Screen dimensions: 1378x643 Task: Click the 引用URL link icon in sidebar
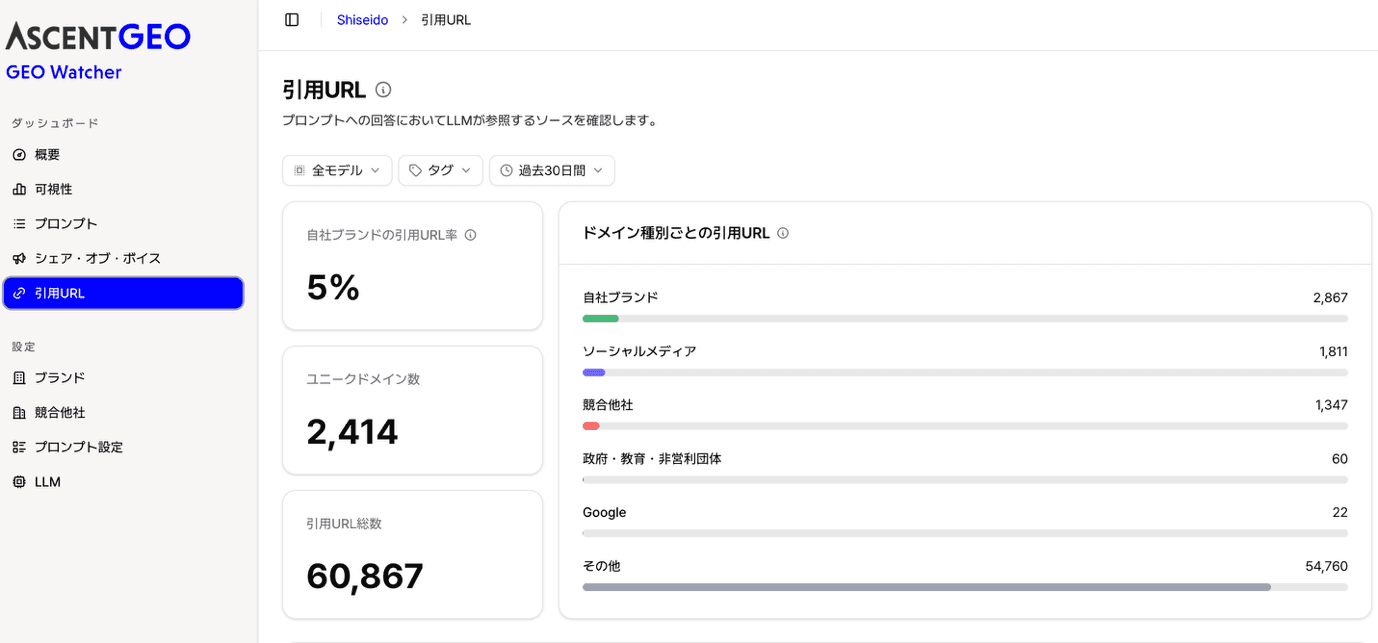tap(19, 293)
